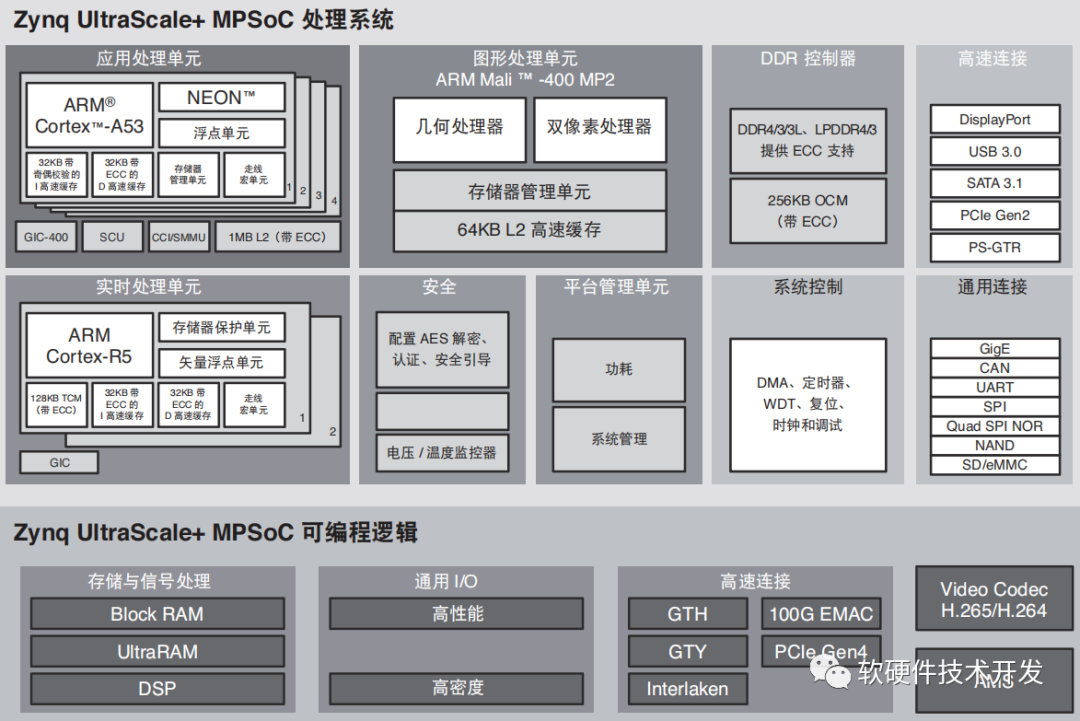Click the 几何处理器 block
This screenshot has width=1080, height=721.
pyautogui.click(x=459, y=129)
